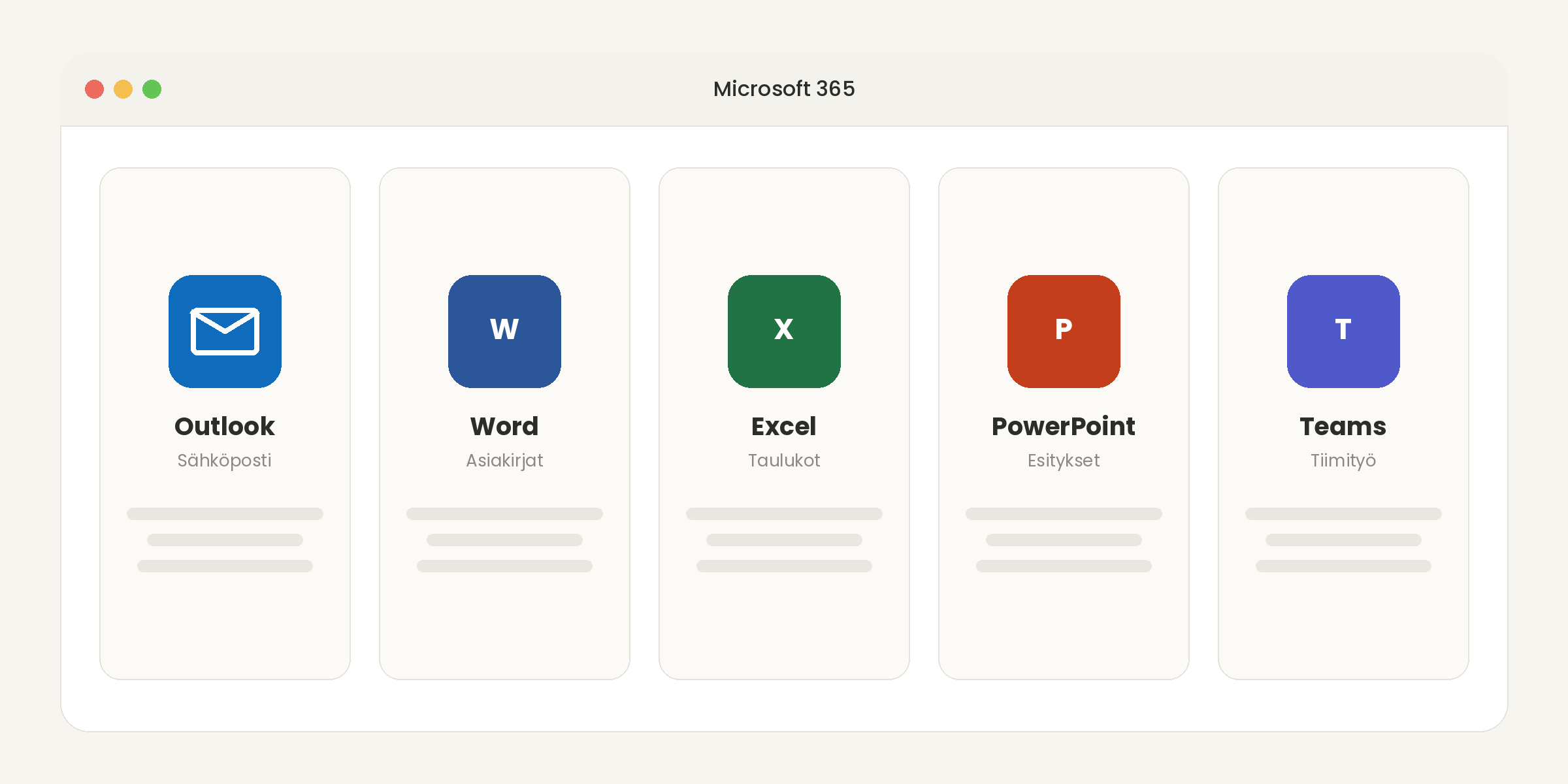This screenshot has height=784, width=1568.
Task: Select the Outlook title text
Action: (225, 427)
